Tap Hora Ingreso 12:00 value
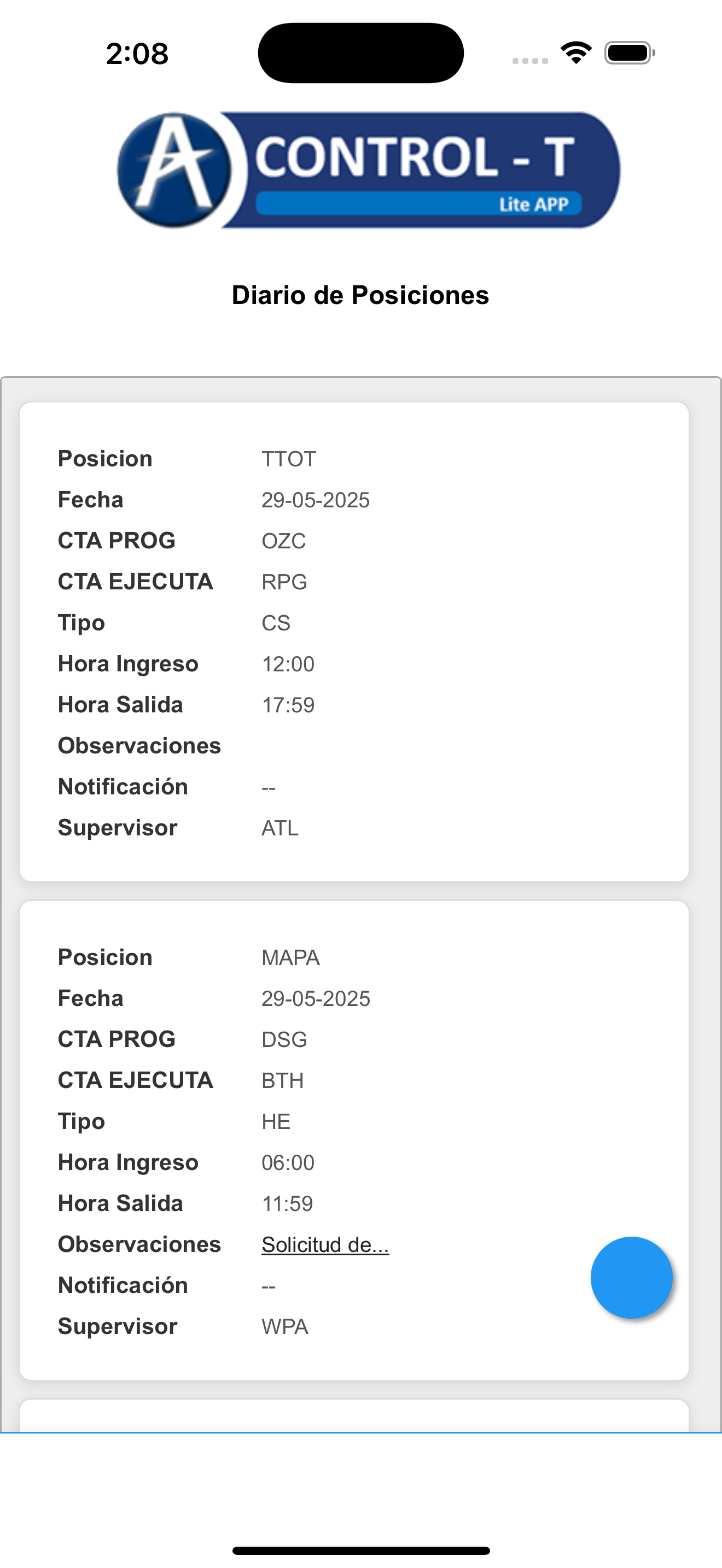This screenshot has width=722, height=1568. [288, 664]
